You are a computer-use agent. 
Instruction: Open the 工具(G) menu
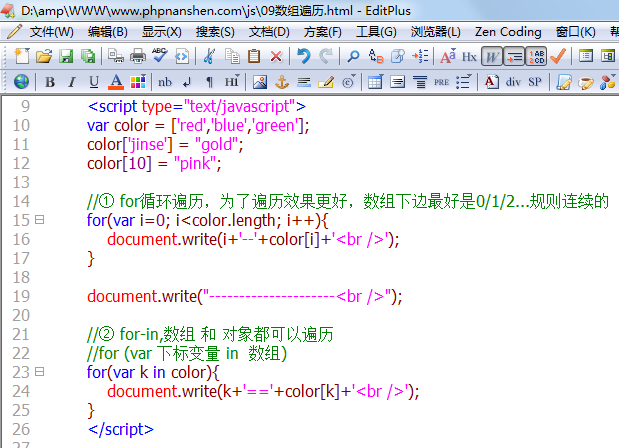click(x=376, y=32)
